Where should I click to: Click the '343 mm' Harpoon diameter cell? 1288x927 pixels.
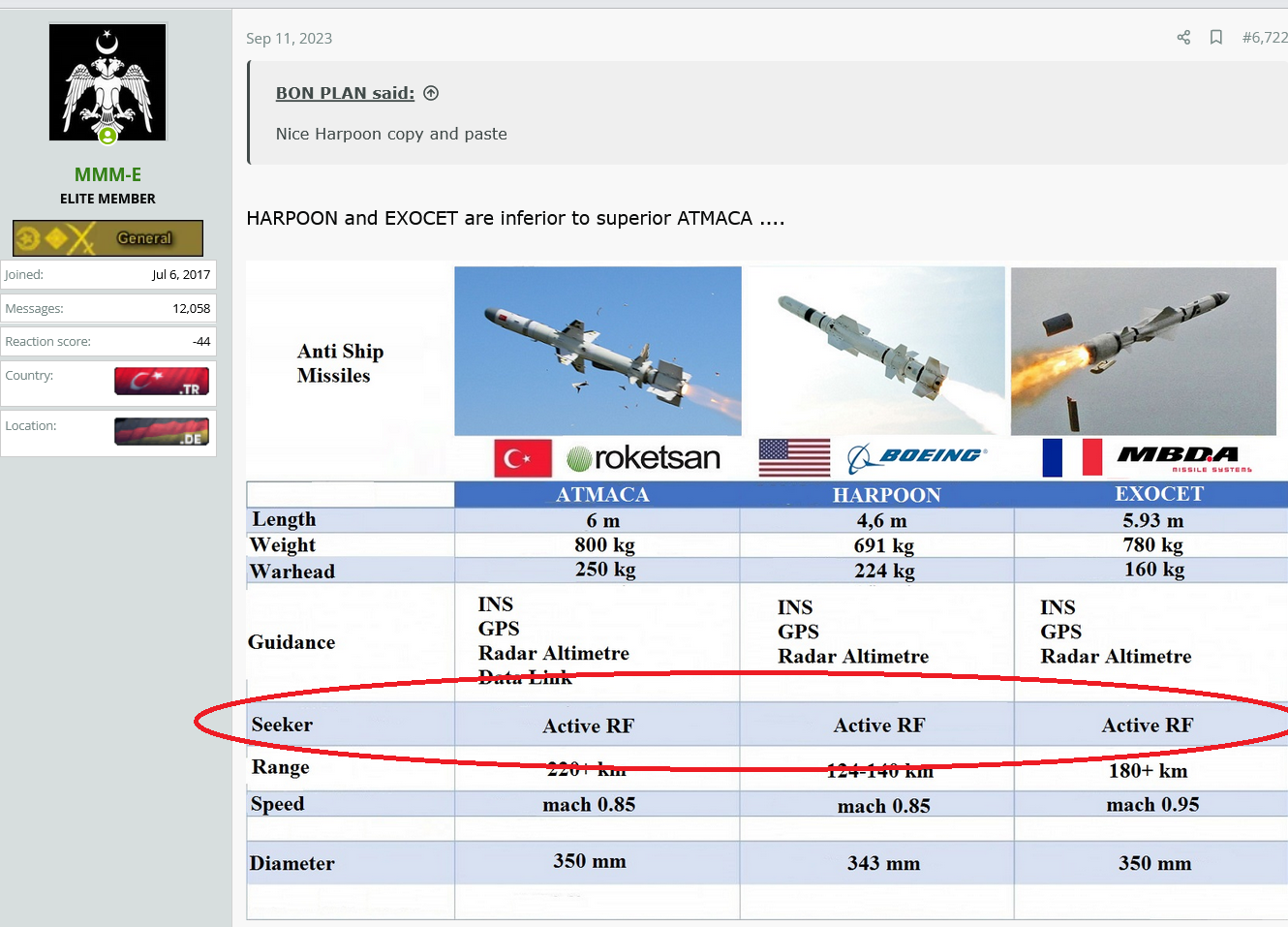tap(883, 863)
